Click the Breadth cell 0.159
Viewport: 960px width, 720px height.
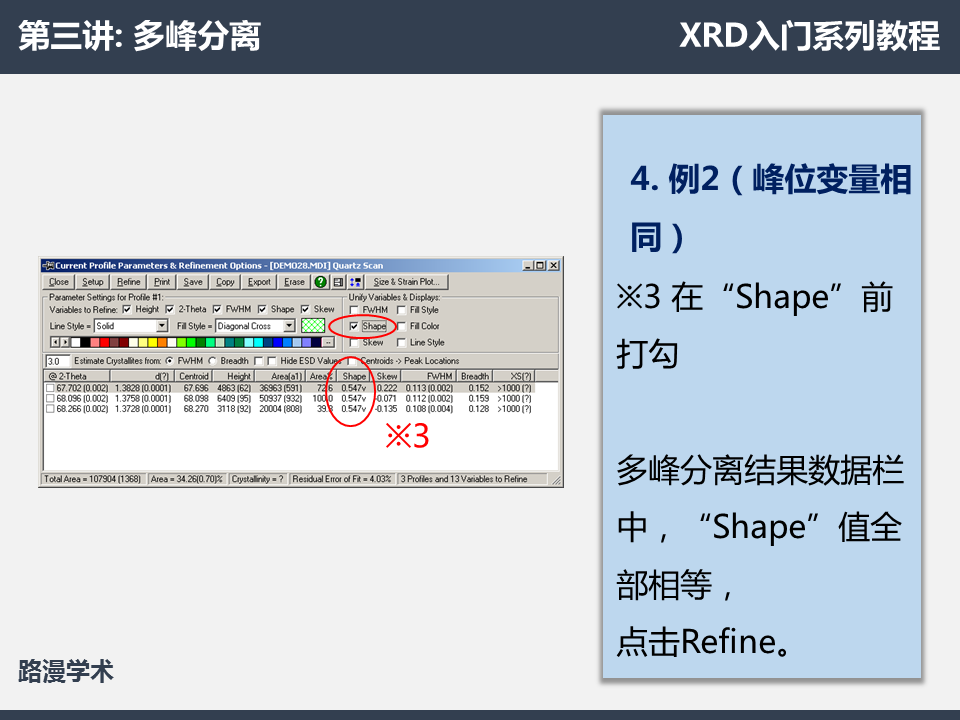pyautogui.click(x=479, y=399)
